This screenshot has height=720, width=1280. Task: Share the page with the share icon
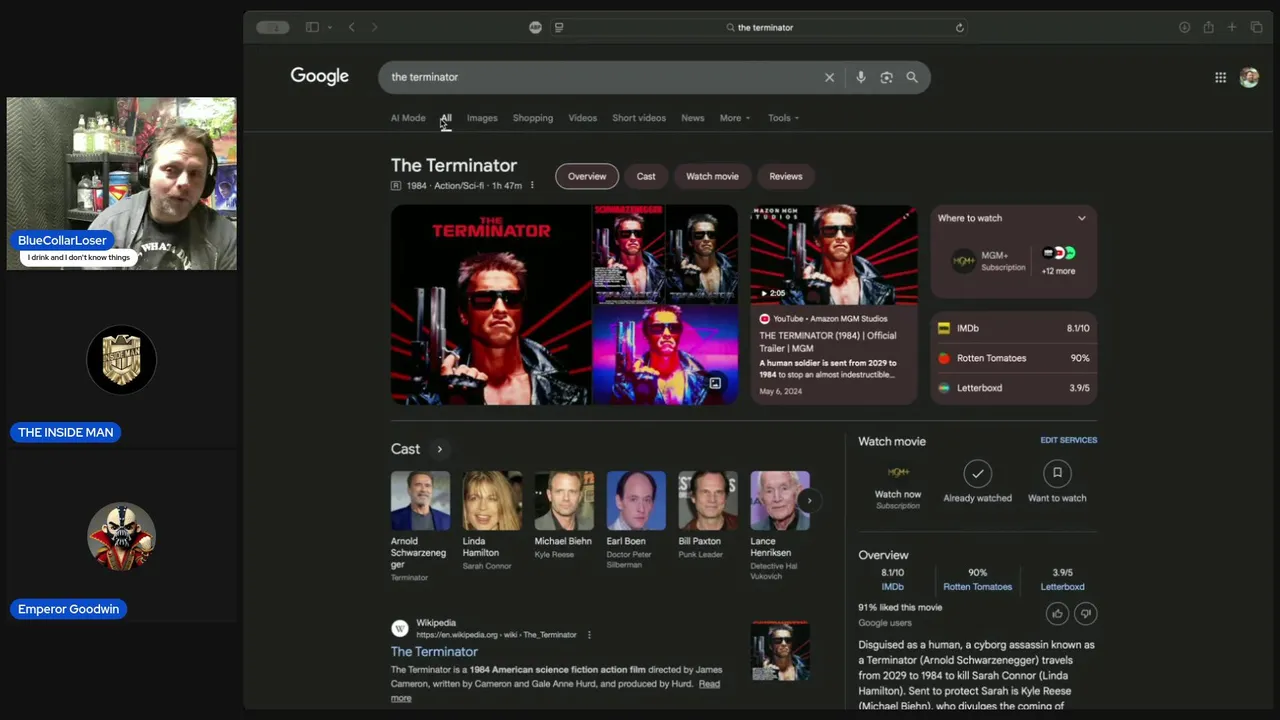[x=1208, y=27]
